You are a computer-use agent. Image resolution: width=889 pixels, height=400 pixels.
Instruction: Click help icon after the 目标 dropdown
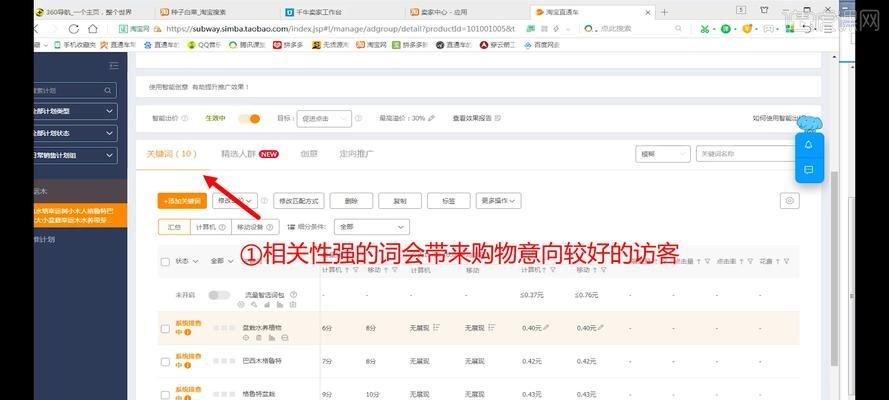click(358, 118)
